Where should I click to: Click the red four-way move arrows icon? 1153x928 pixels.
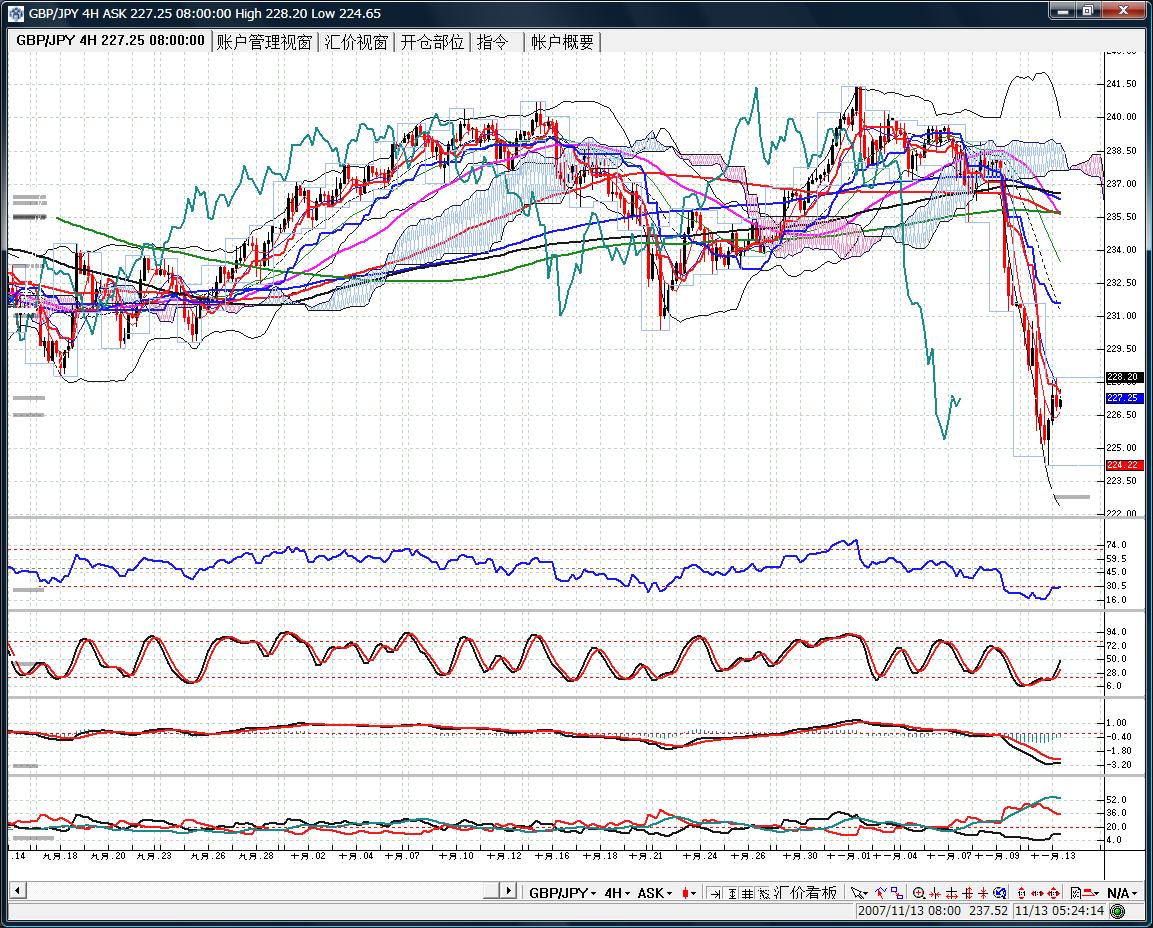1053,893
